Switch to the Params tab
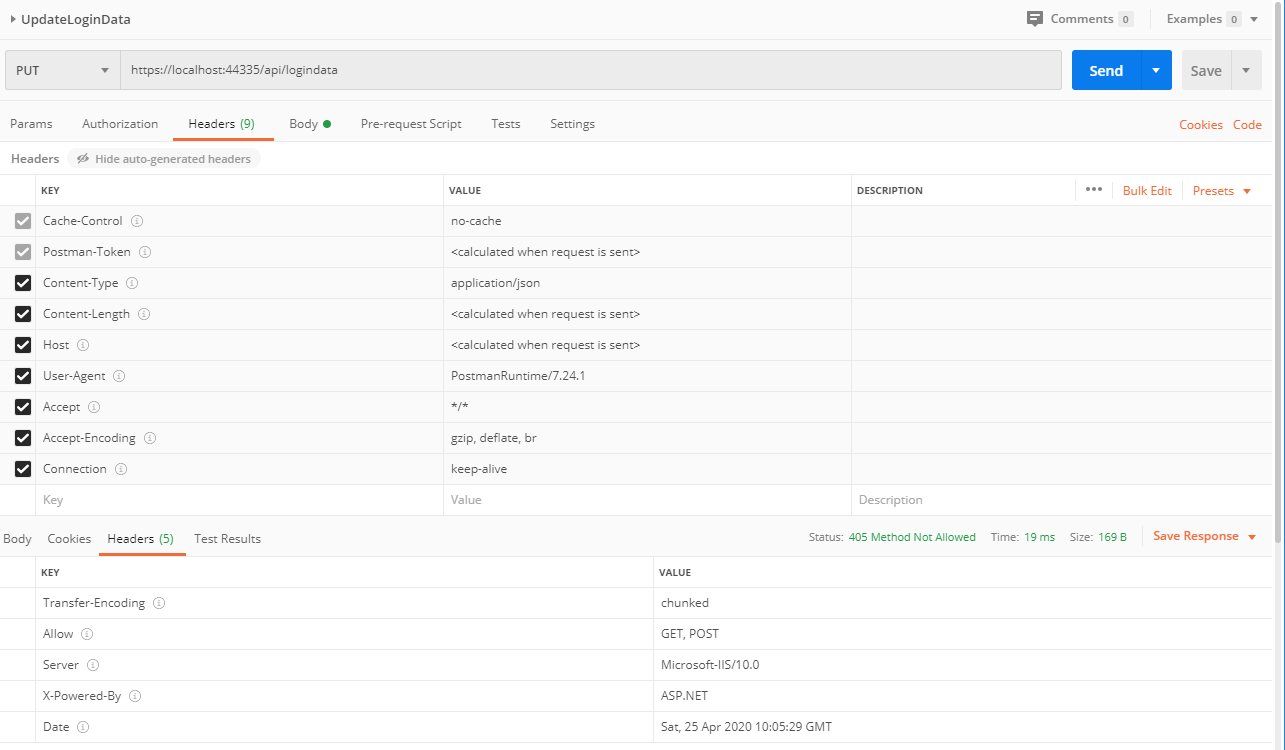Screen dimensions: 1285x750 tap(31, 124)
